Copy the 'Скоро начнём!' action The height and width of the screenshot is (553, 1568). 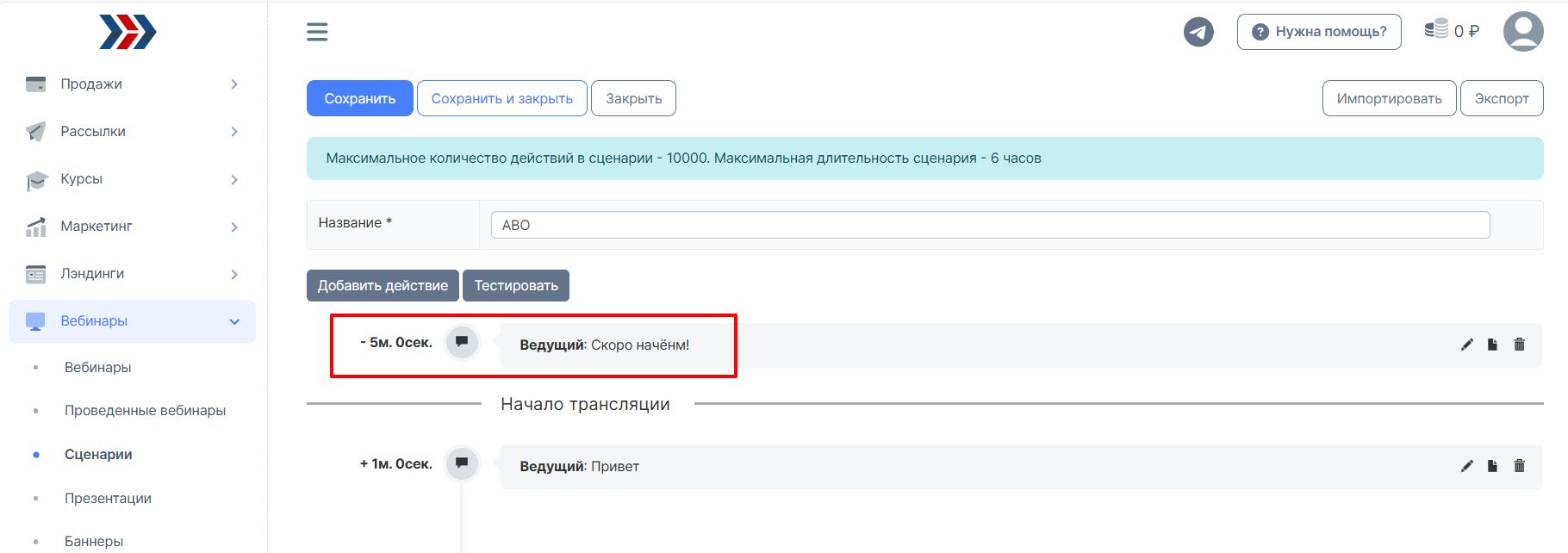point(1492,345)
